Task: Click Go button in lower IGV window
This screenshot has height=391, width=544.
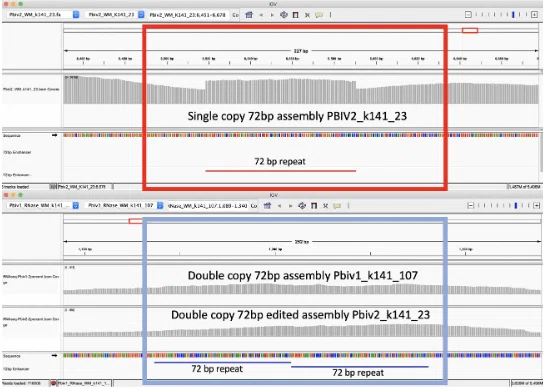Action: pos(254,206)
